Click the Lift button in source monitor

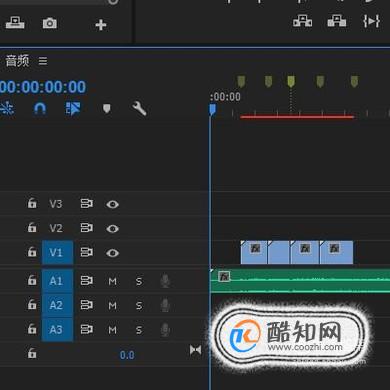[15, 23]
